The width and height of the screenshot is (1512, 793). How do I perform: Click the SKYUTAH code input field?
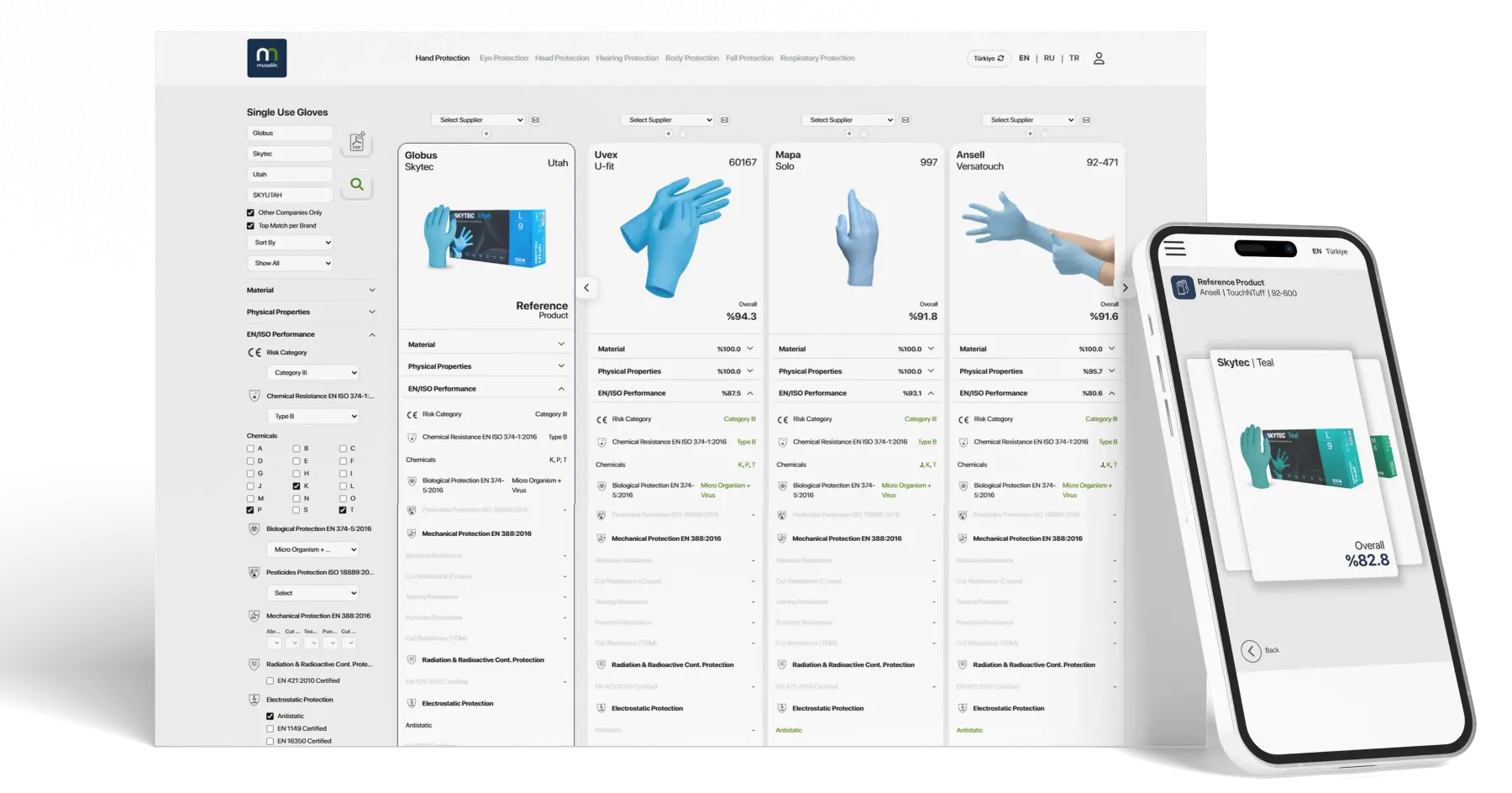(x=290, y=195)
